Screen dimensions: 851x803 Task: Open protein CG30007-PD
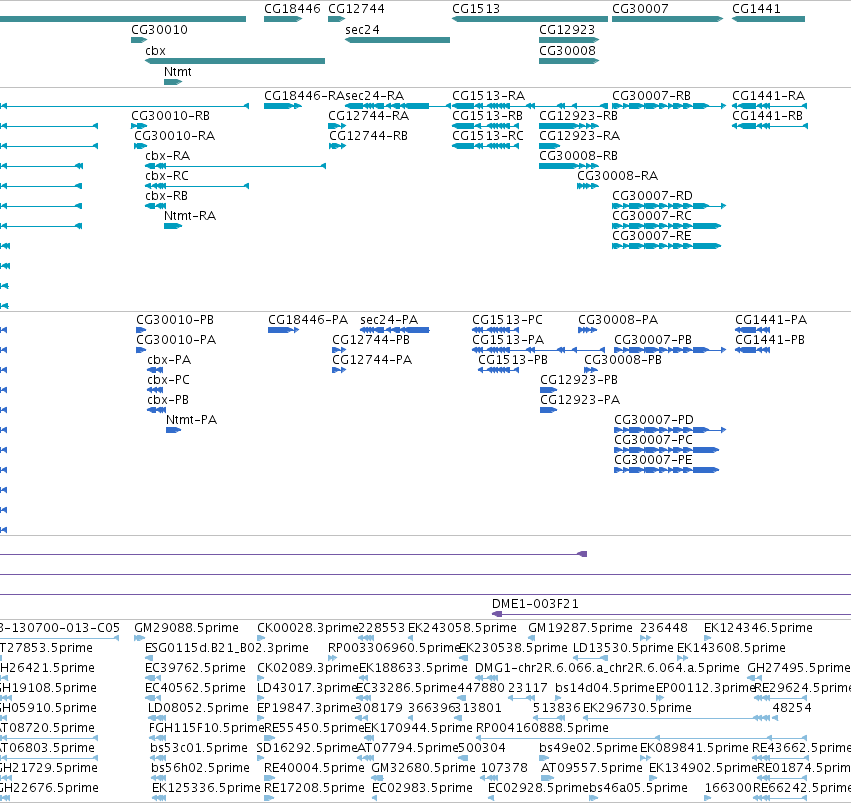coord(654,420)
